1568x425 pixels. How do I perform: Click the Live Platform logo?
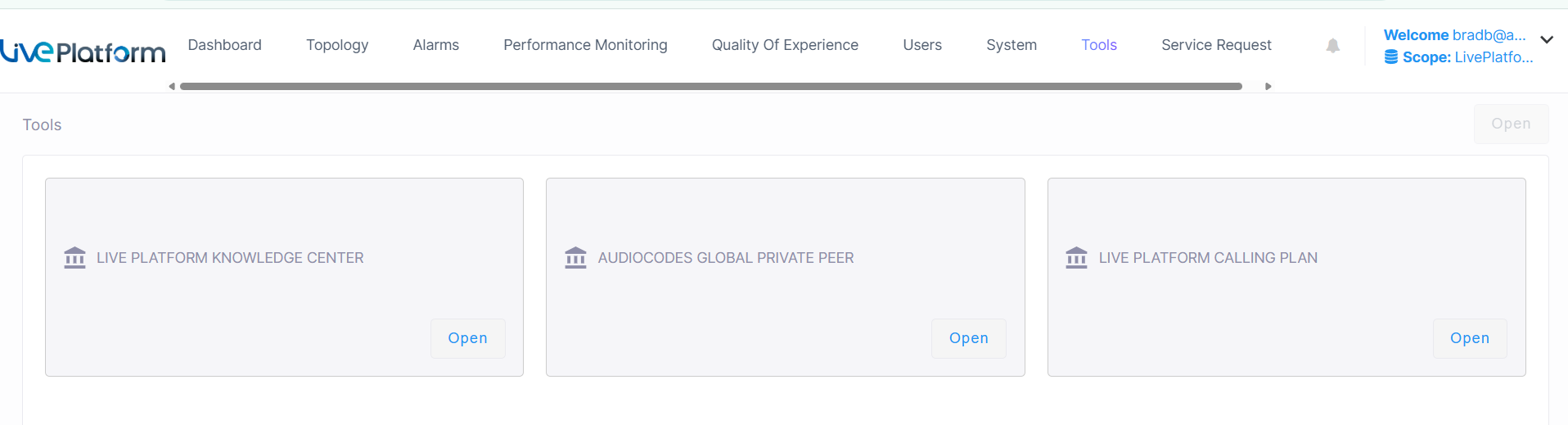pyautogui.click(x=83, y=52)
